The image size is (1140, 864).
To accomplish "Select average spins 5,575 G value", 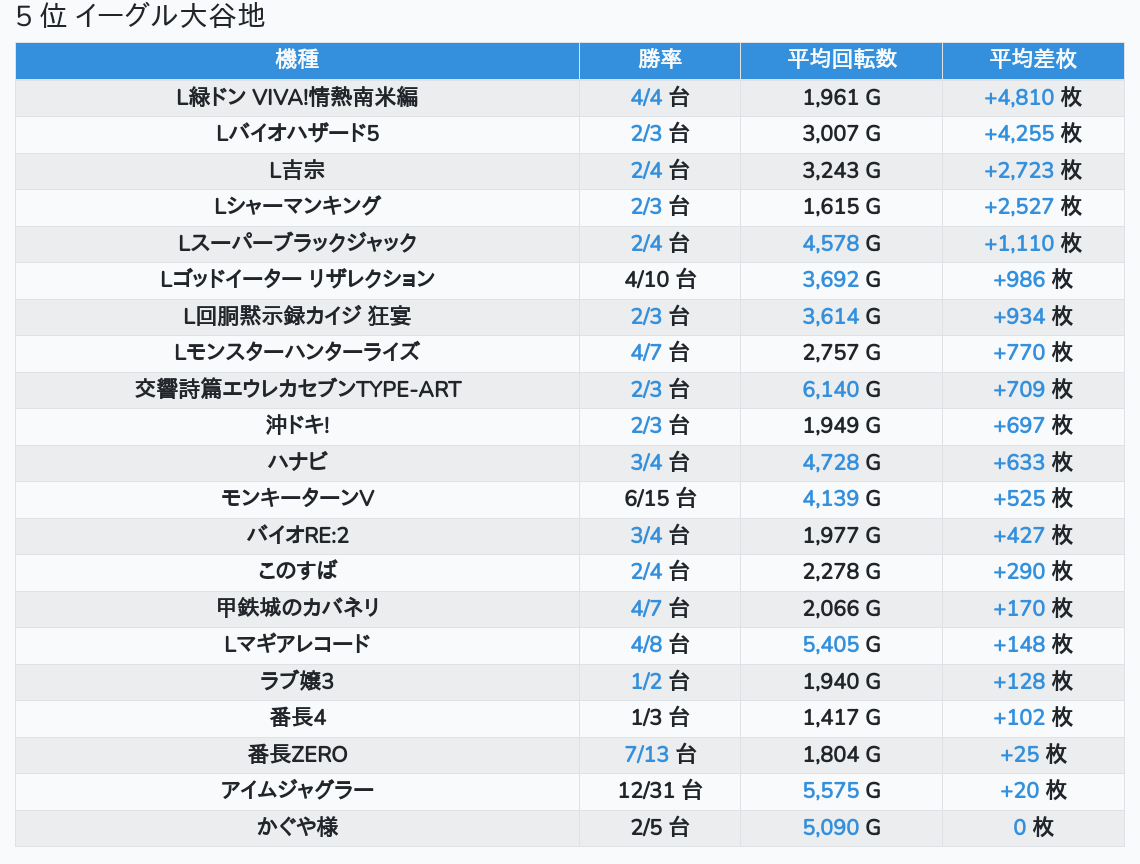I will click(841, 791).
